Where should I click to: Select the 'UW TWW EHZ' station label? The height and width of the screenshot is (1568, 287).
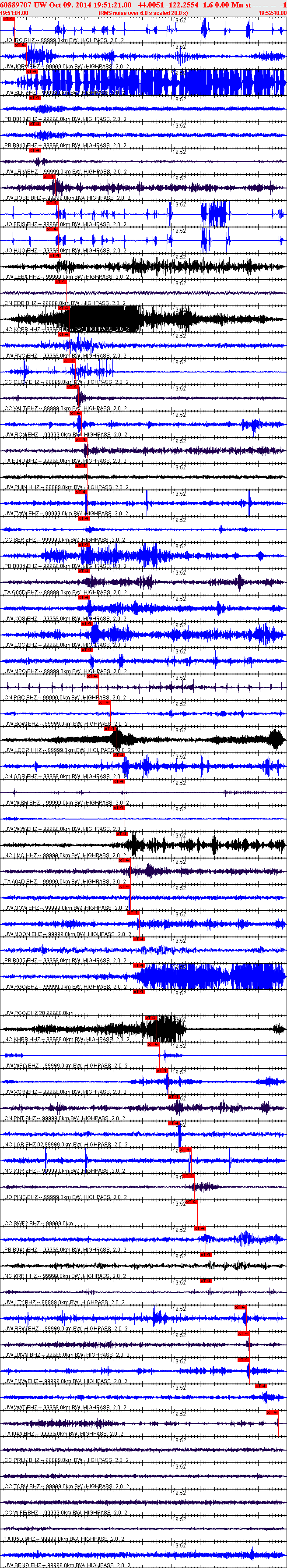pyautogui.click(x=22, y=513)
